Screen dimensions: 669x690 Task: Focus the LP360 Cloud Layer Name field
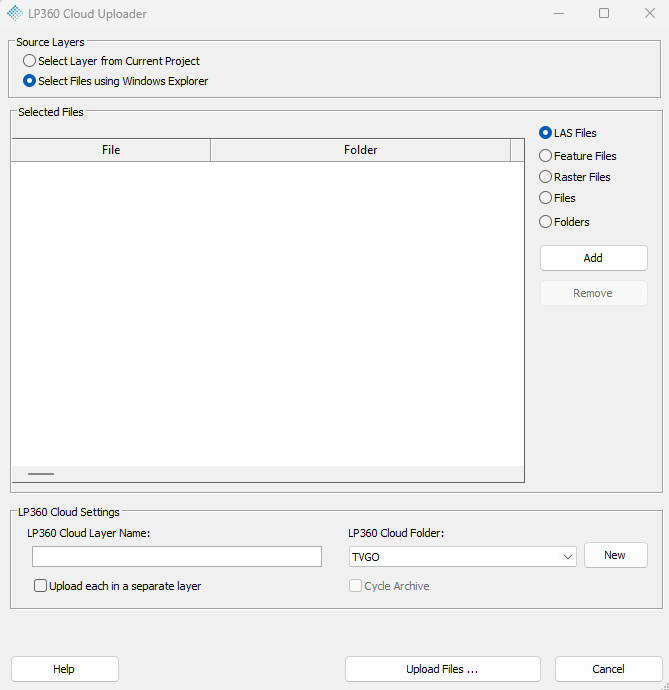pyautogui.click(x=177, y=557)
